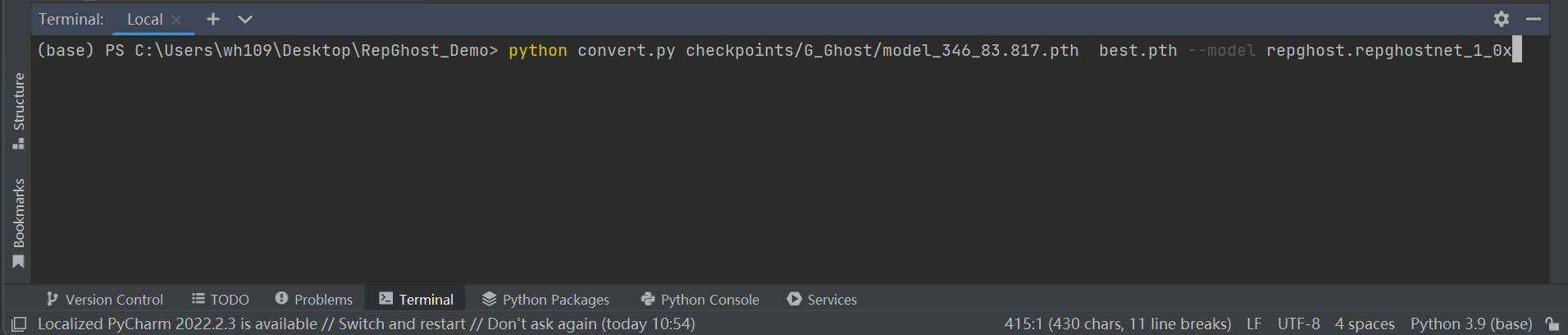The image size is (1568, 335).
Task: Toggle the Terminal tool window
Action: pos(416,300)
